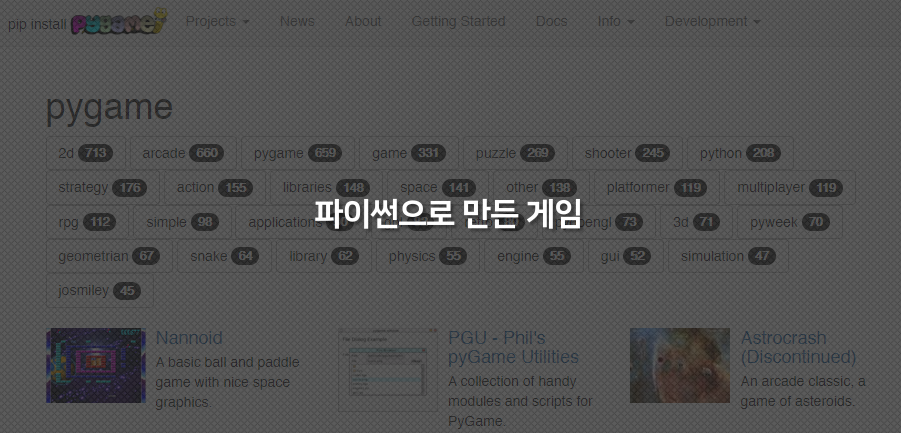Select the space tag

pos(438,188)
